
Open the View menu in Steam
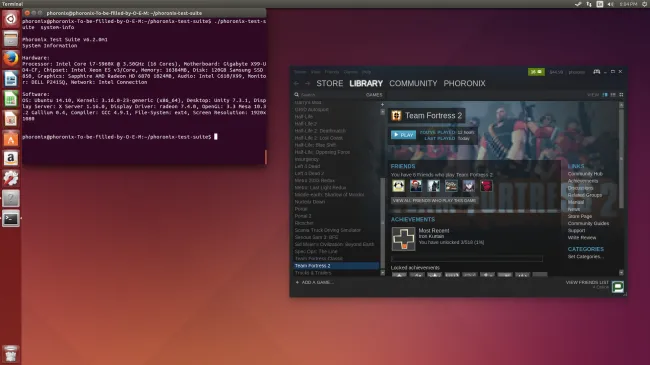click(315, 72)
